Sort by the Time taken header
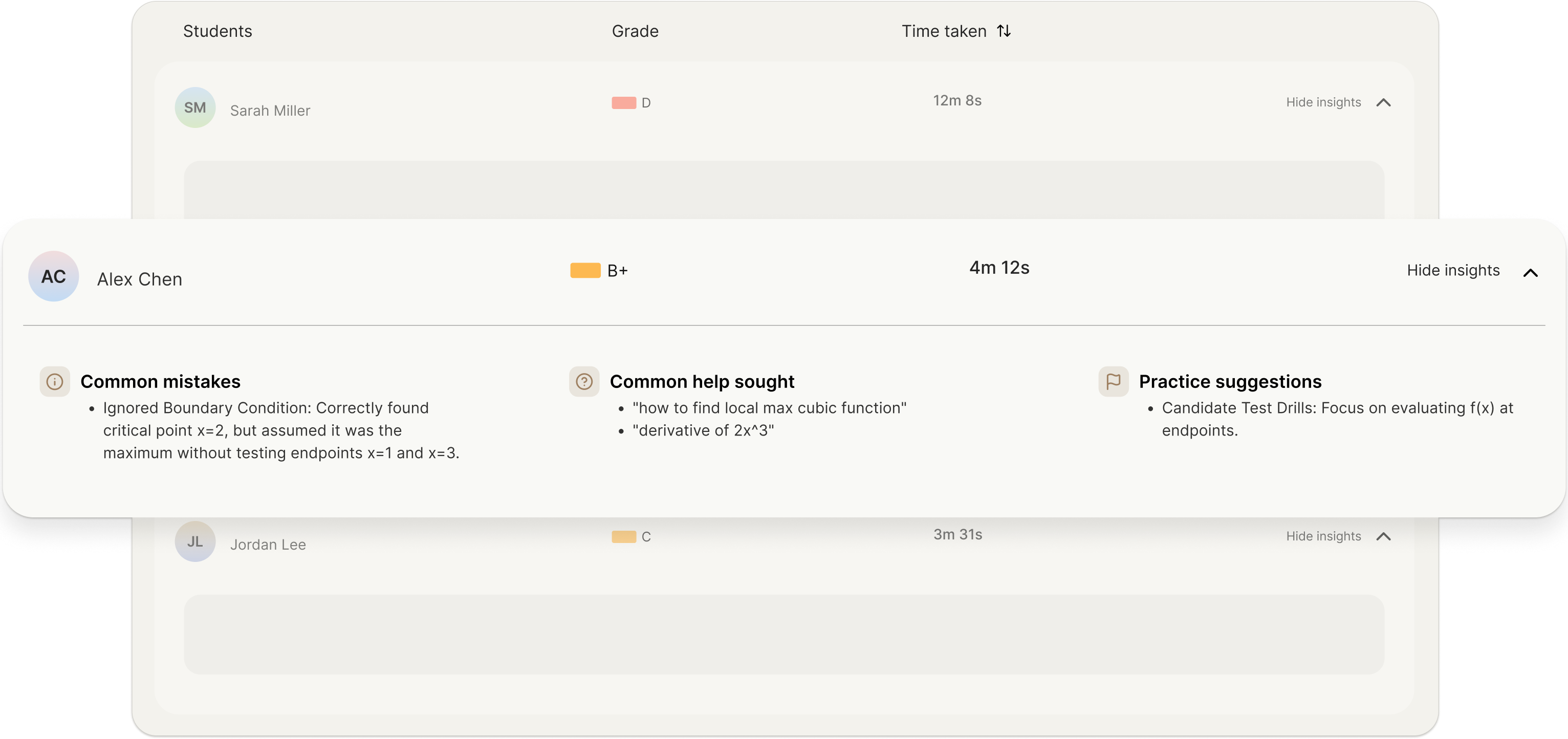Viewport: 1568px width, 739px height. (944, 31)
